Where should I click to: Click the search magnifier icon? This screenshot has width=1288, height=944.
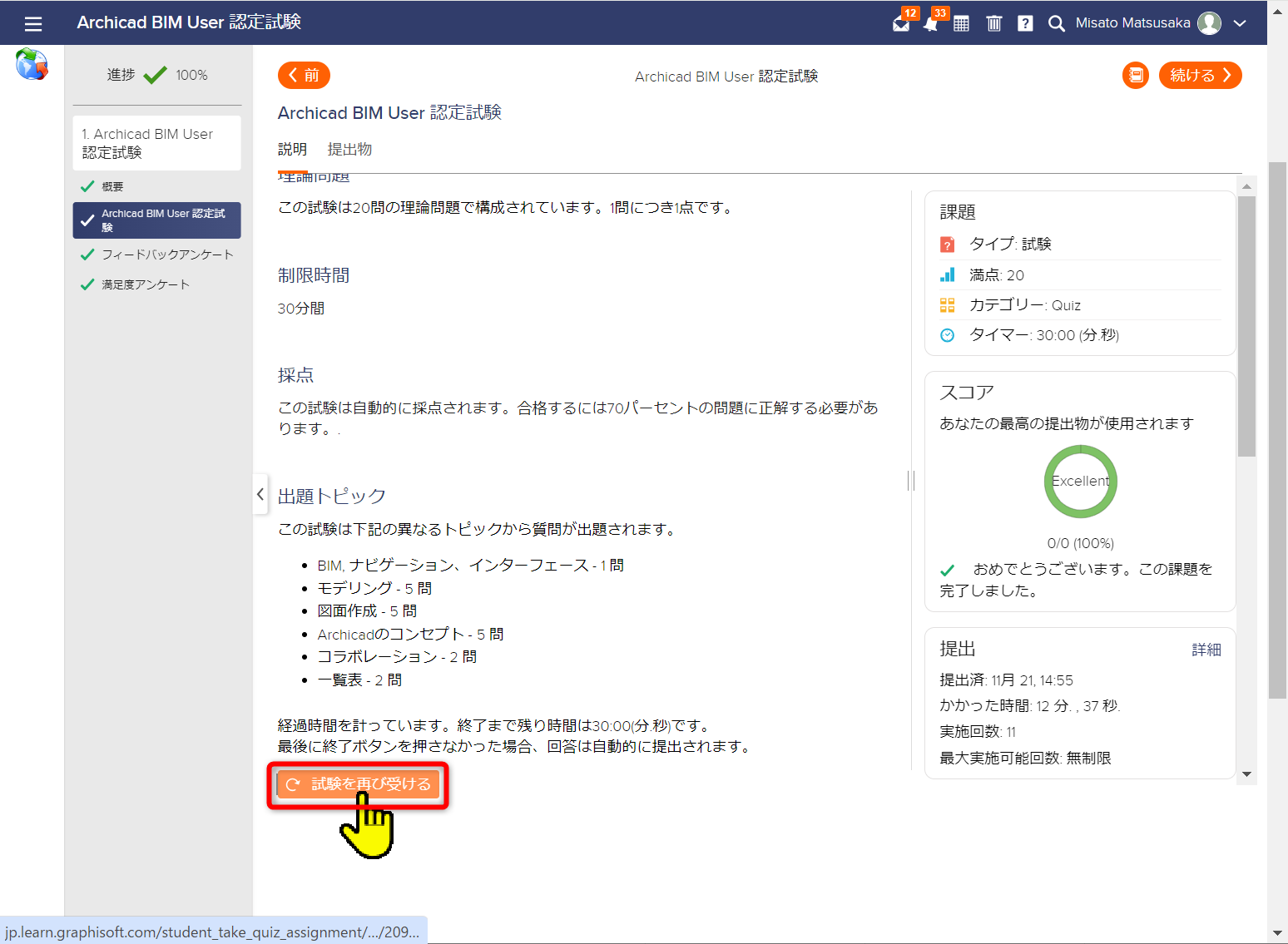pyautogui.click(x=1056, y=23)
